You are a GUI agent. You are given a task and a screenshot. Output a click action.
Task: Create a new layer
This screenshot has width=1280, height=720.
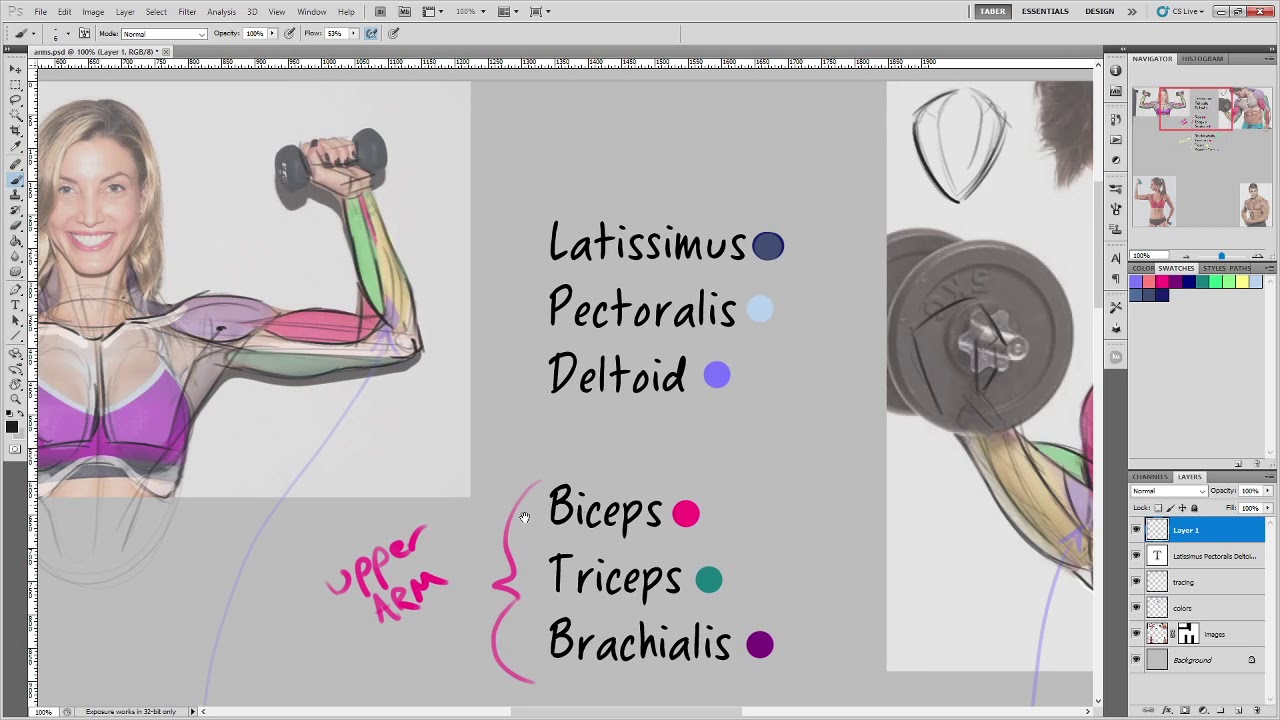pyautogui.click(x=1239, y=710)
